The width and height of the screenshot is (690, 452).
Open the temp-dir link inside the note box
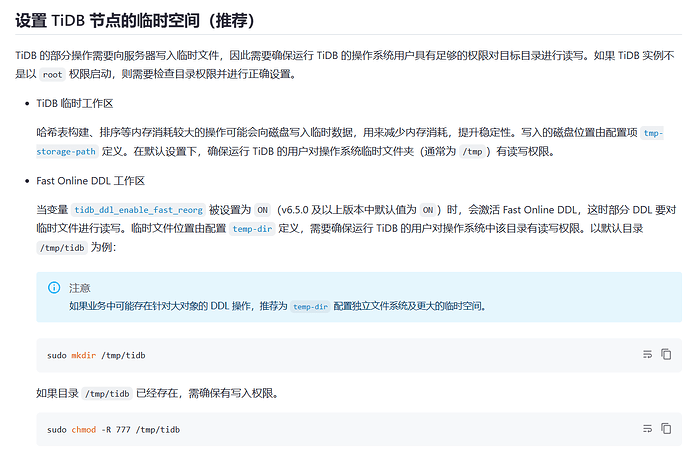(310, 307)
